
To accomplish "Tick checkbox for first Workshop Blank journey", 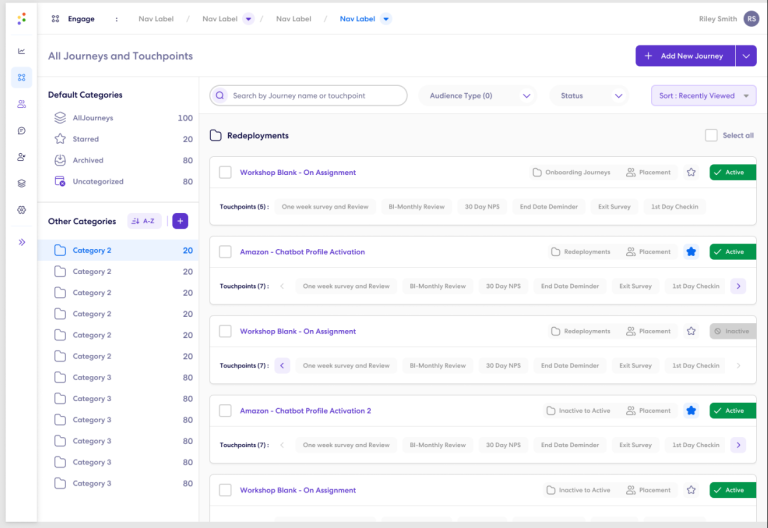I will pos(225,172).
